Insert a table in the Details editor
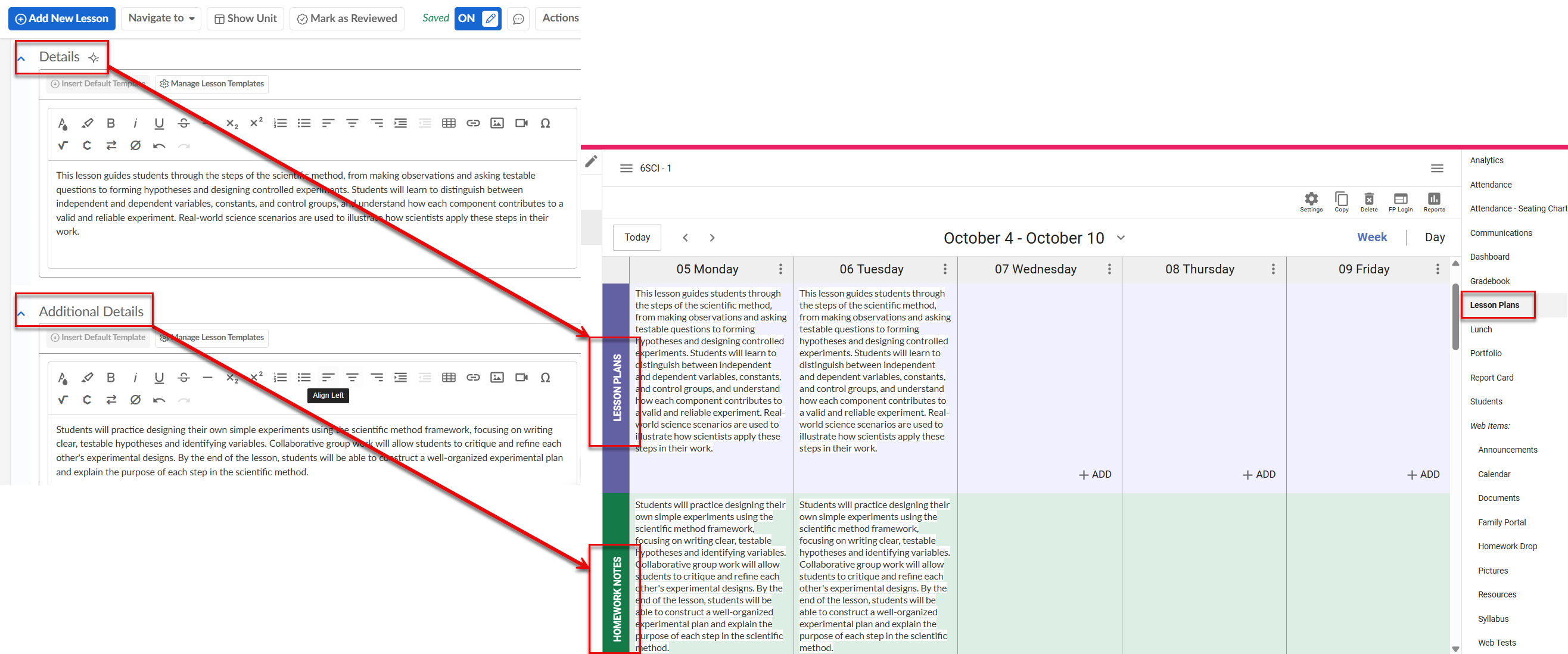The width and height of the screenshot is (1568, 654). [449, 123]
